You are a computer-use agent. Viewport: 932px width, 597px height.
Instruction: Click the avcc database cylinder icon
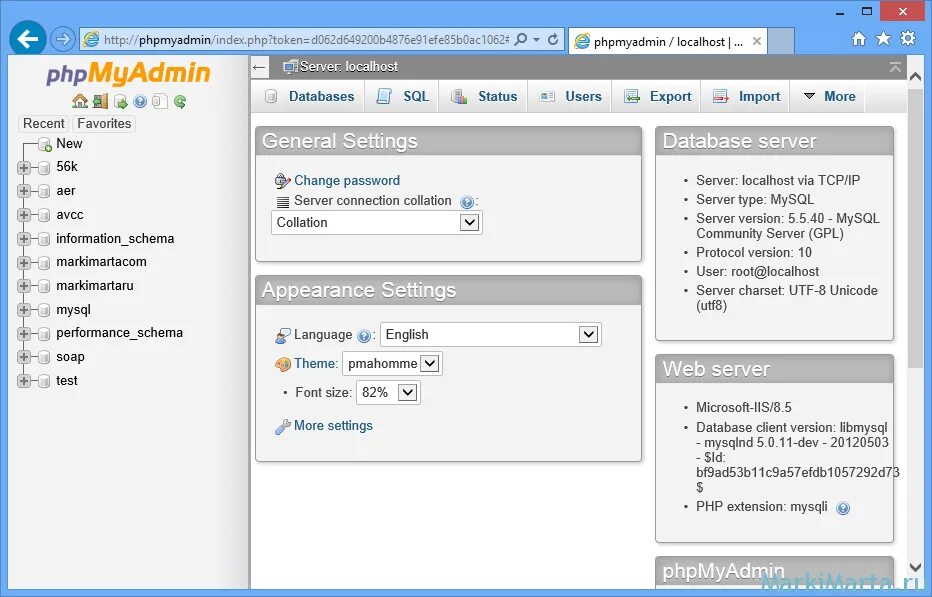tap(43, 215)
